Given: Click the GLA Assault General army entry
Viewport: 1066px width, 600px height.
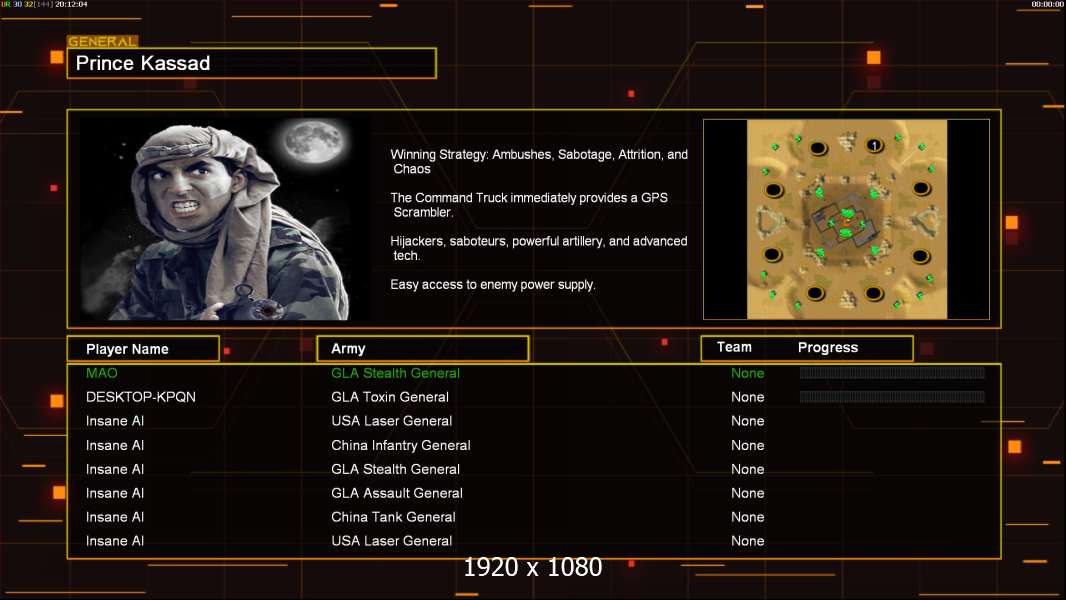Looking at the screenshot, I should click(x=396, y=493).
